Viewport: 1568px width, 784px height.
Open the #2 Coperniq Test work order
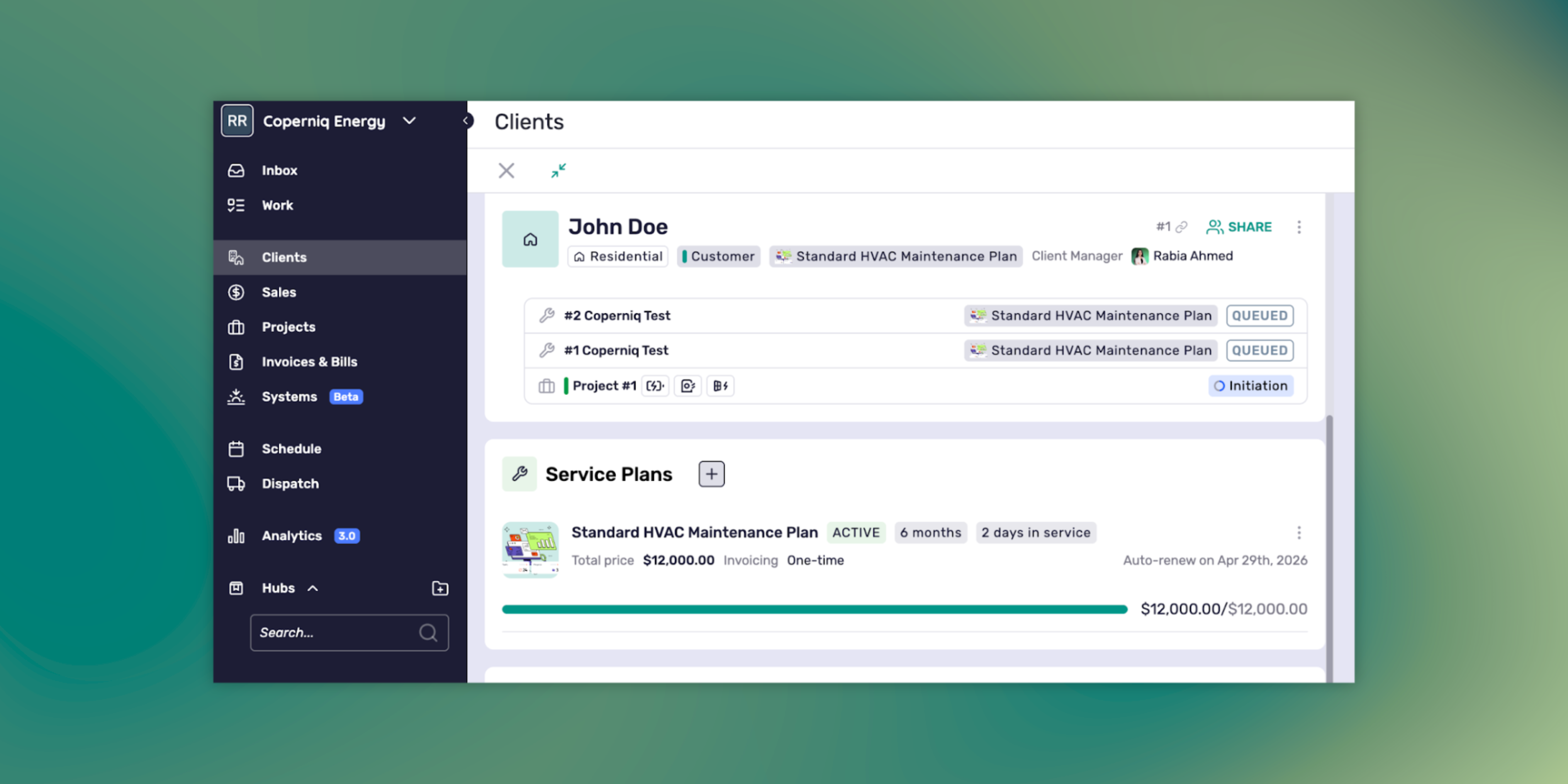(616, 315)
